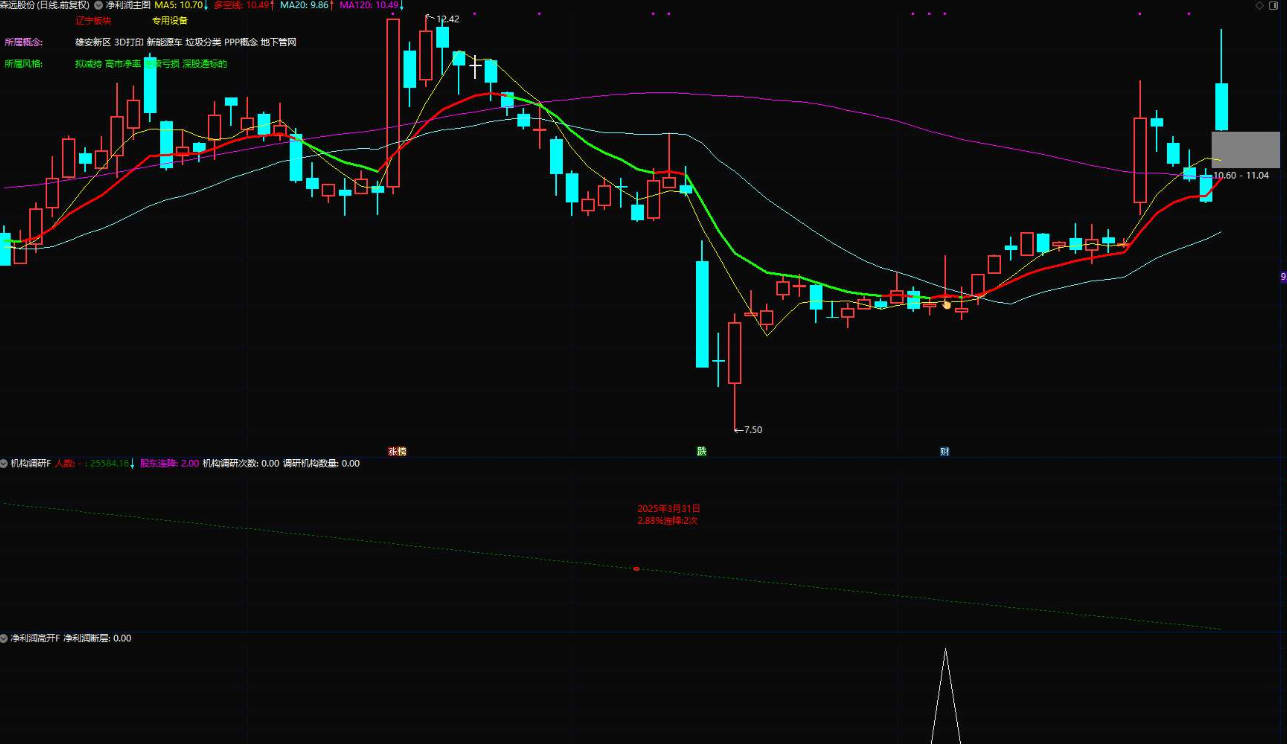Click the green 高市净率 style tag
Screen dimensions: 1287x744
tap(122, 63)
